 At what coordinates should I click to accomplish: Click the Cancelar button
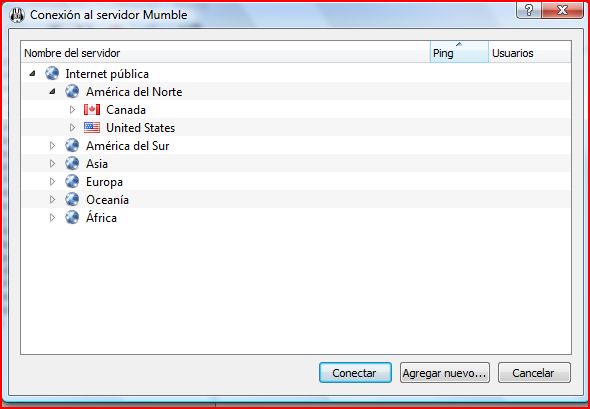pyautogui.click(x=534, y=373)
